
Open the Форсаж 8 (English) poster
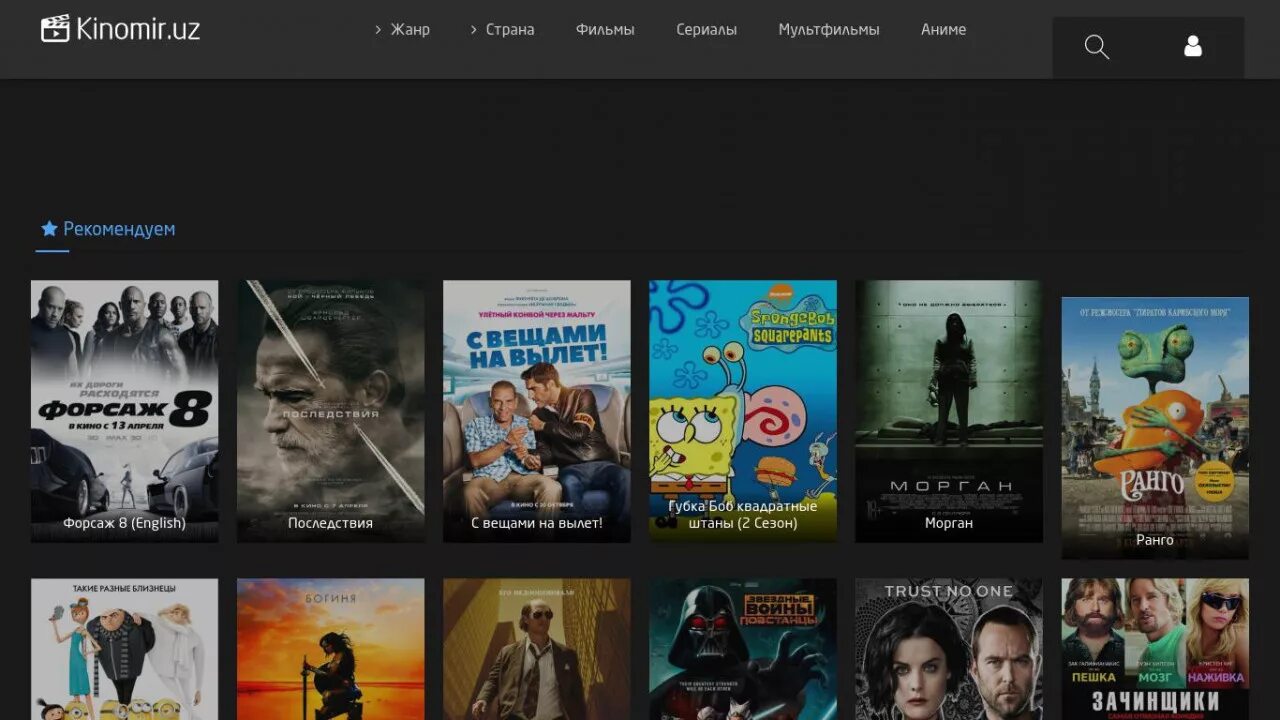(125, 411)
